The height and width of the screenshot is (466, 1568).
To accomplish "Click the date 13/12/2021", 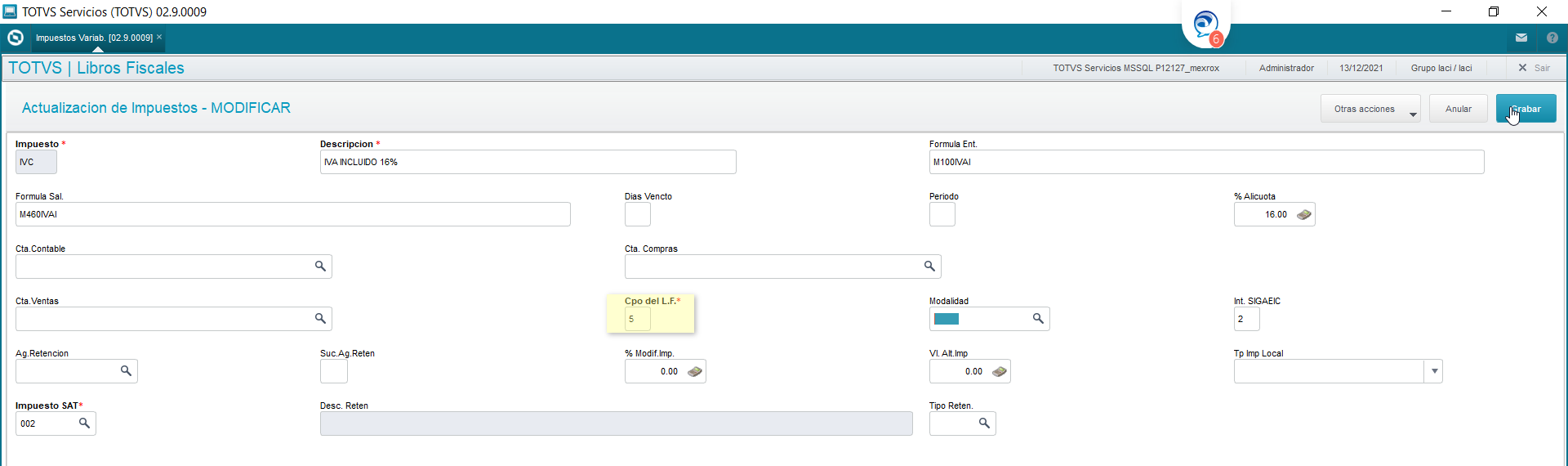I will [x=1361, y=68].
